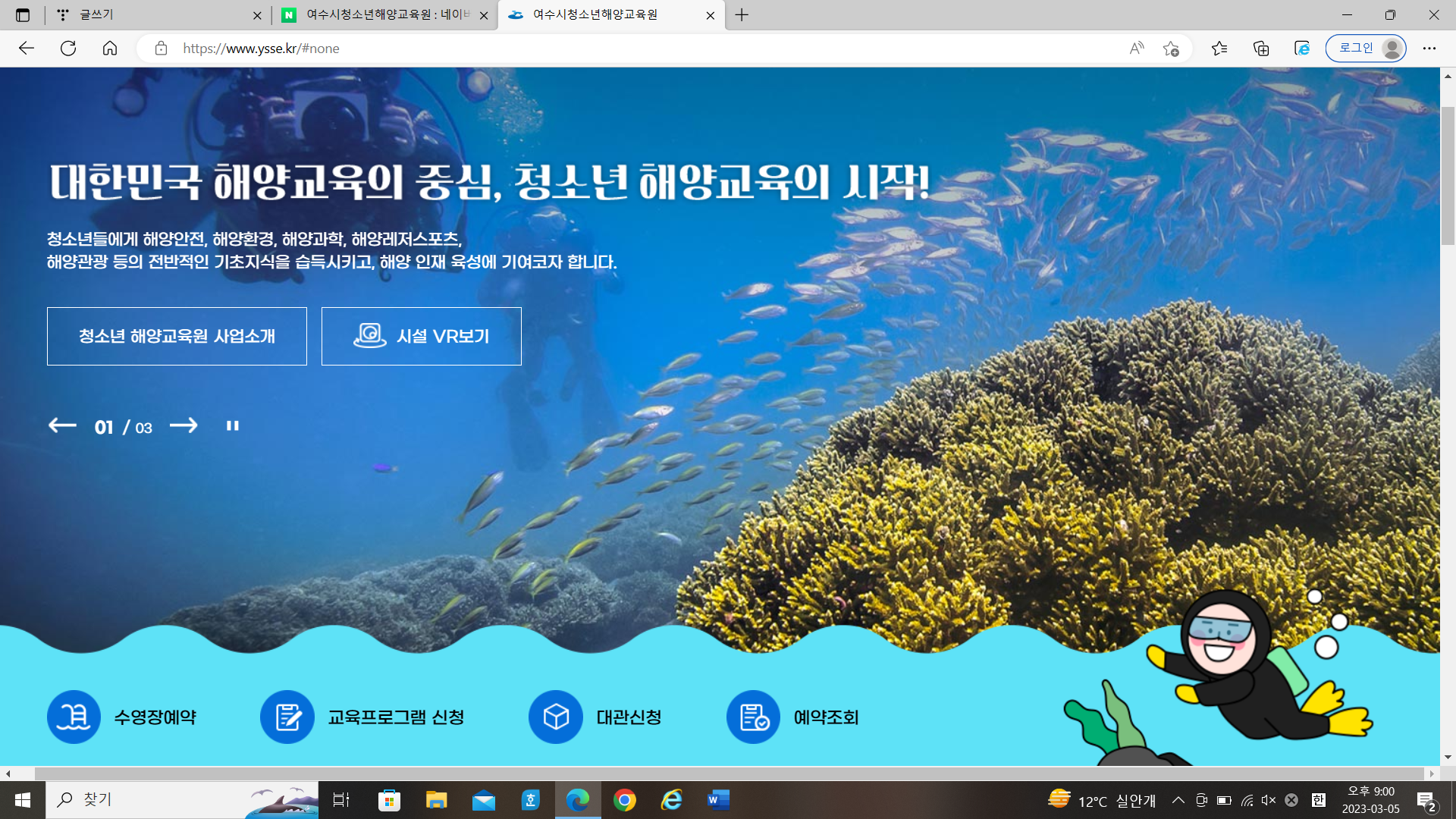Pause the banner slideshow

[233, 426]
